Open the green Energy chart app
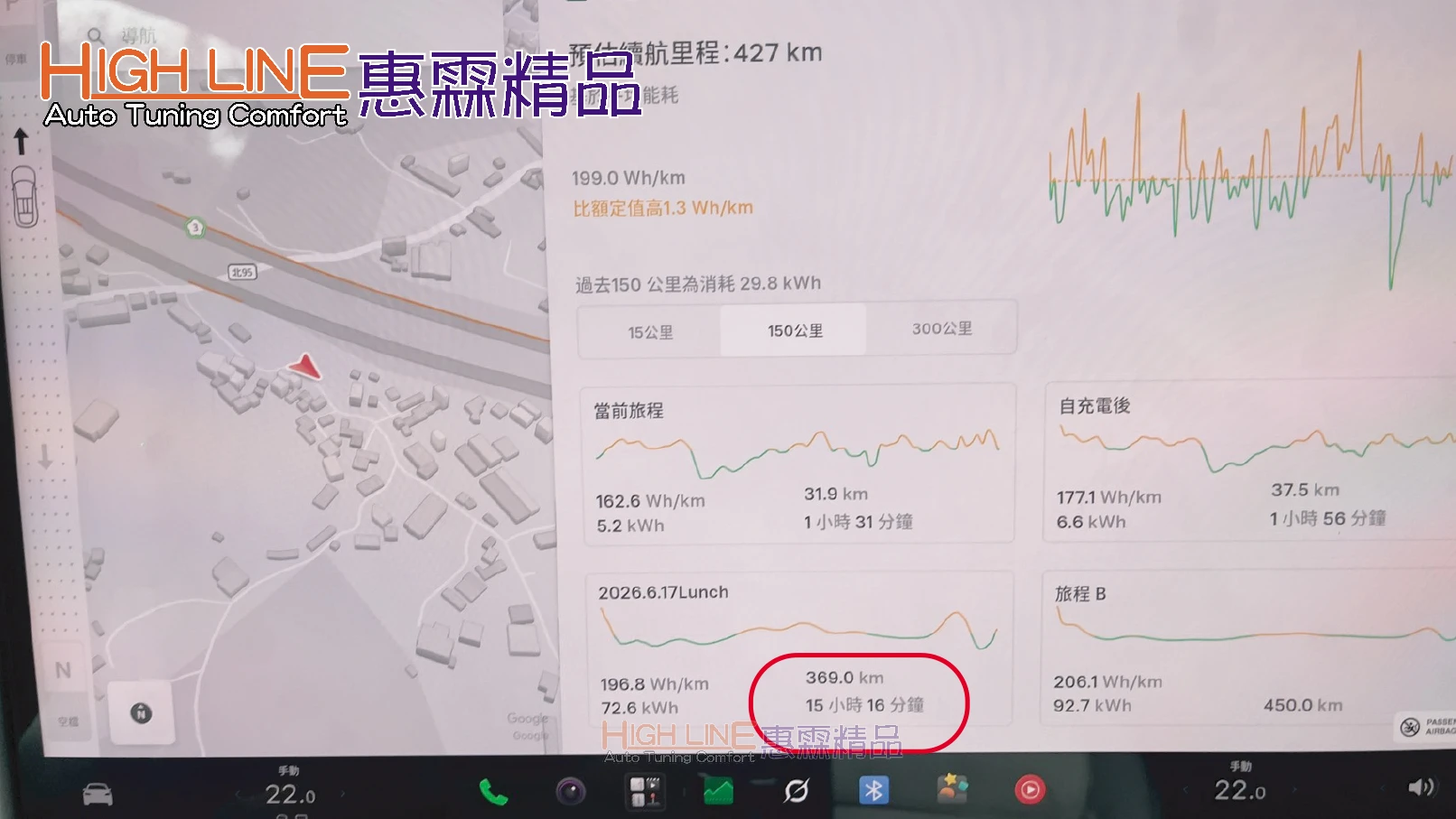1456x819 pixels. (x=719, y=792)
